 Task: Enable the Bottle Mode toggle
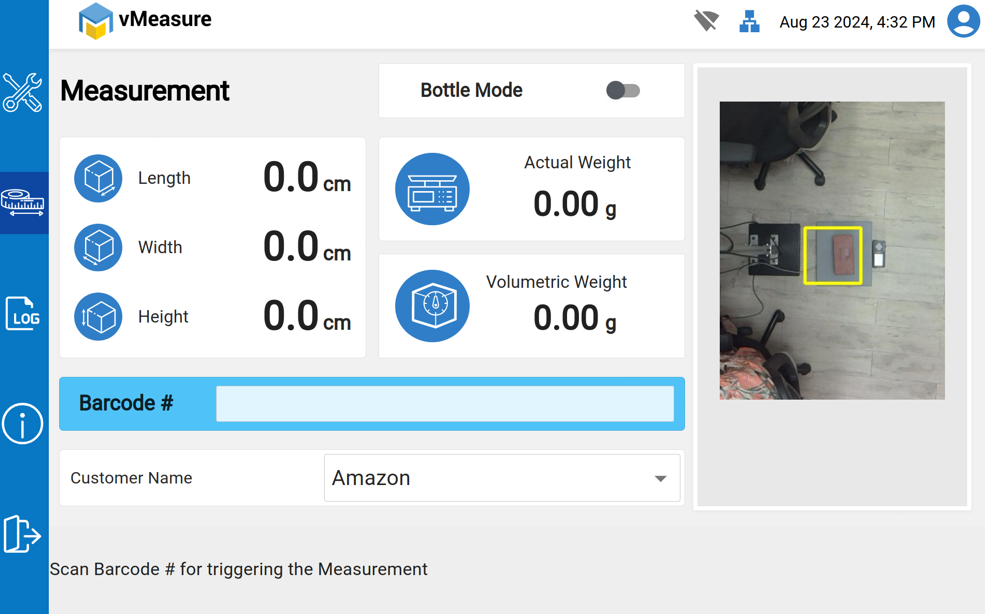(623, 91)
